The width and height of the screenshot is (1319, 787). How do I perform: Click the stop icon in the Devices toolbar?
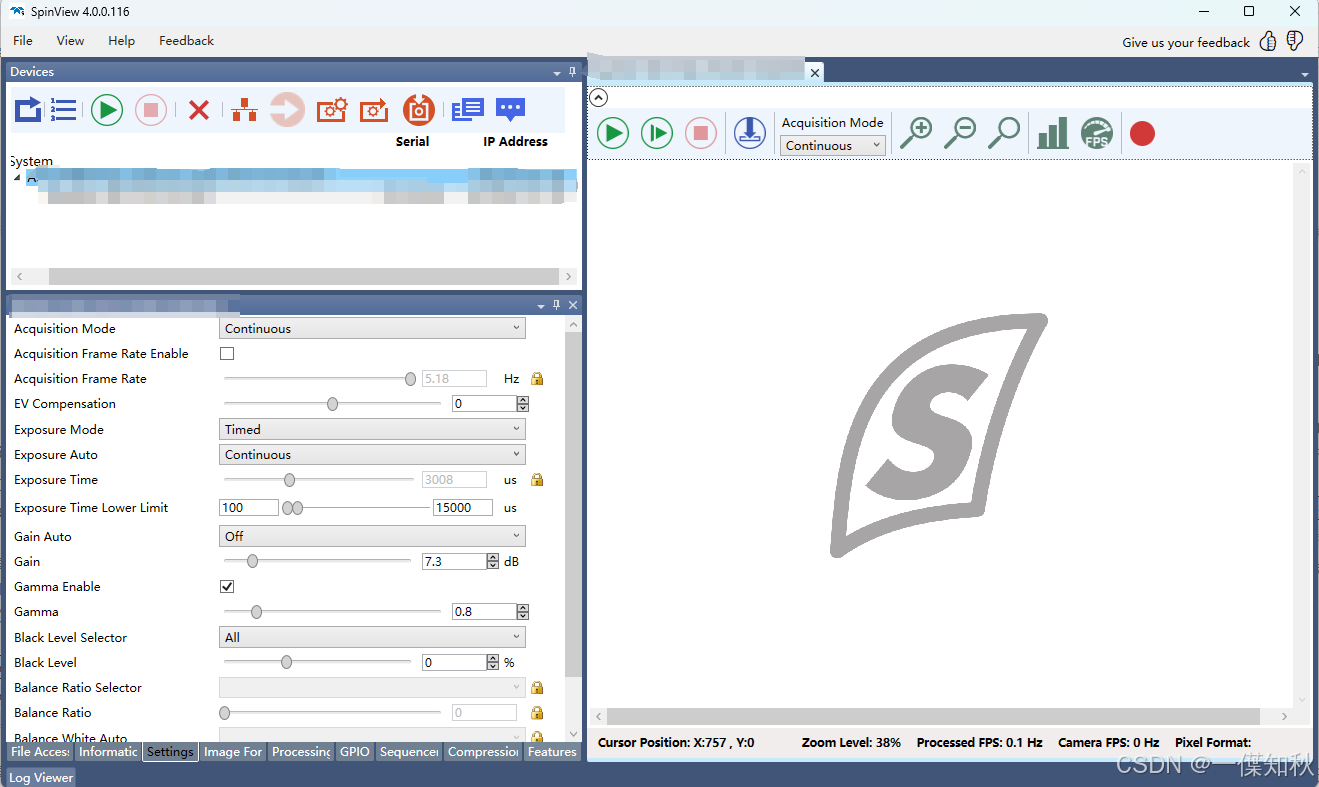click(x=151, y=109)
